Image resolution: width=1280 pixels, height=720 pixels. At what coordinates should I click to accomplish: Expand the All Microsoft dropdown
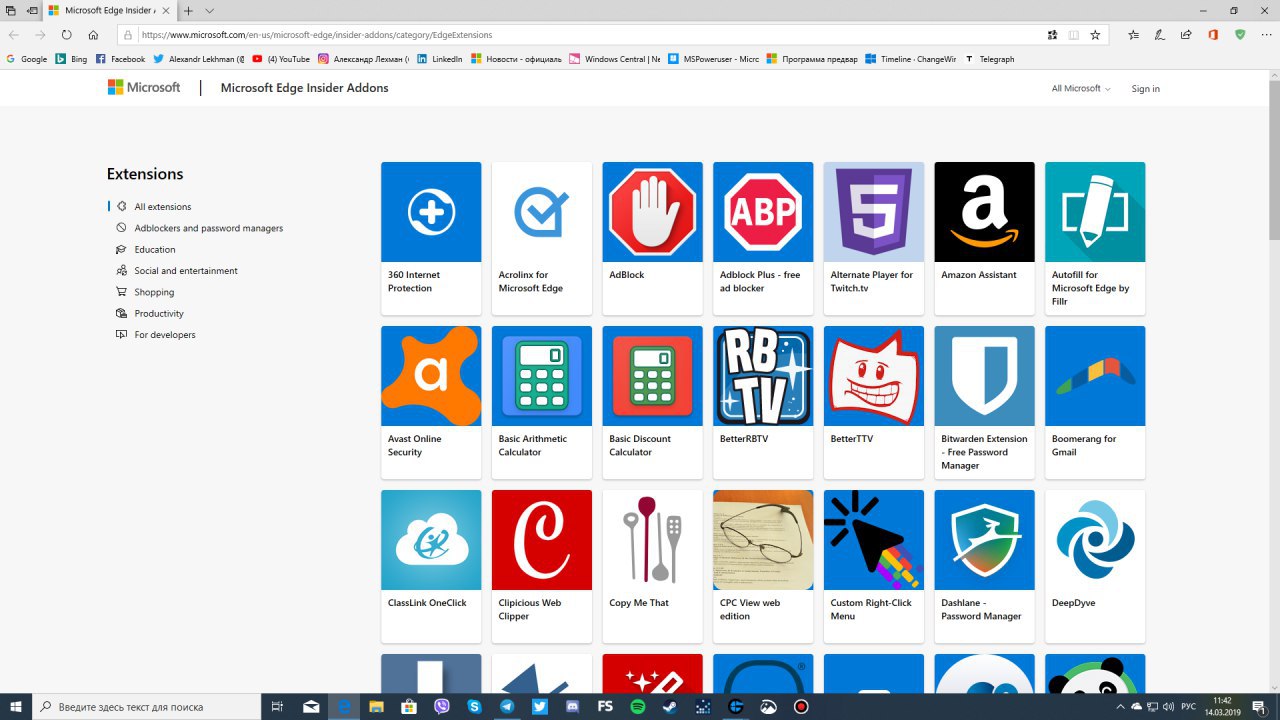pos(1081,89)
